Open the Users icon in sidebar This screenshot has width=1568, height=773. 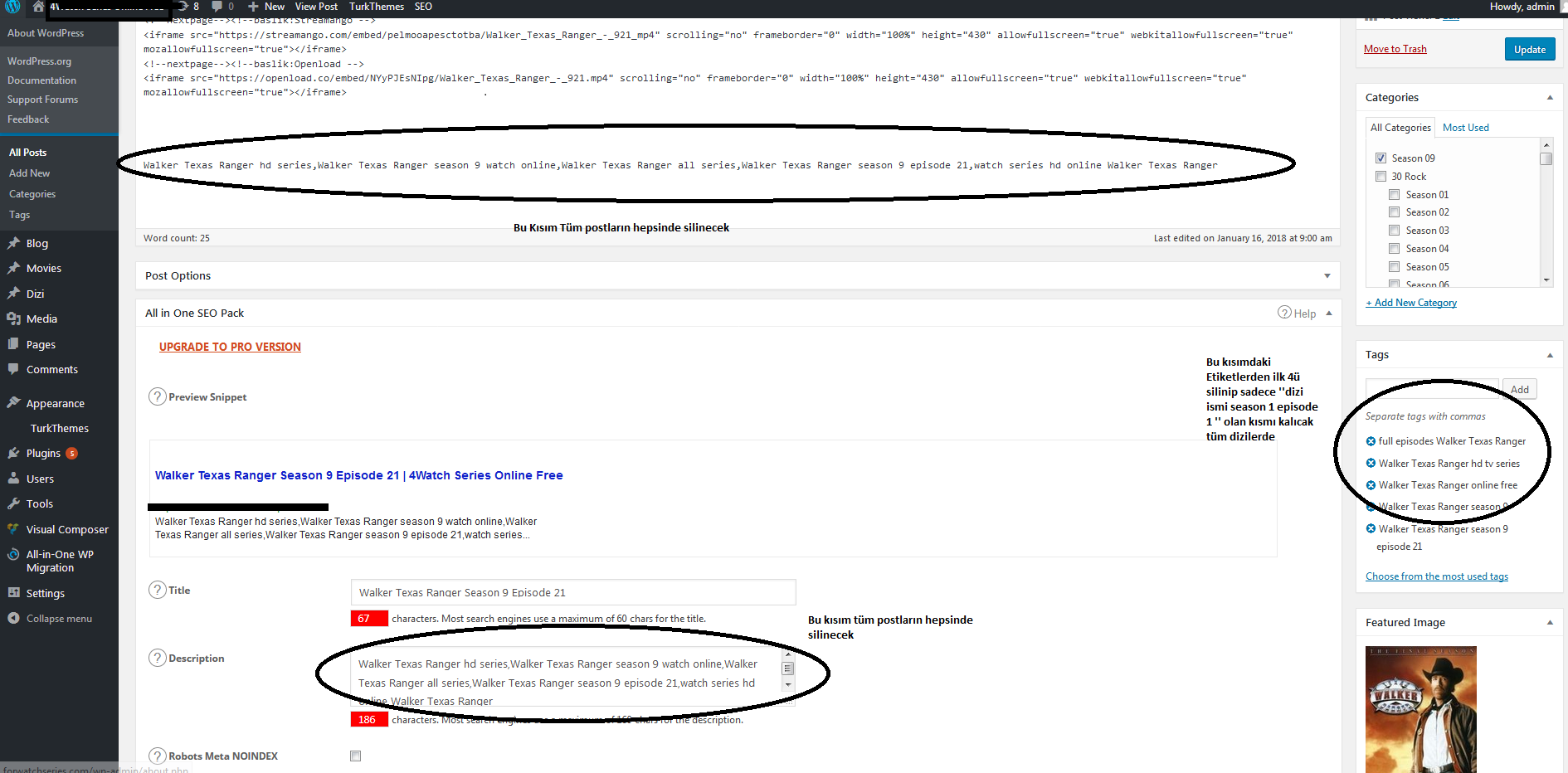click(x=13, y=479)
